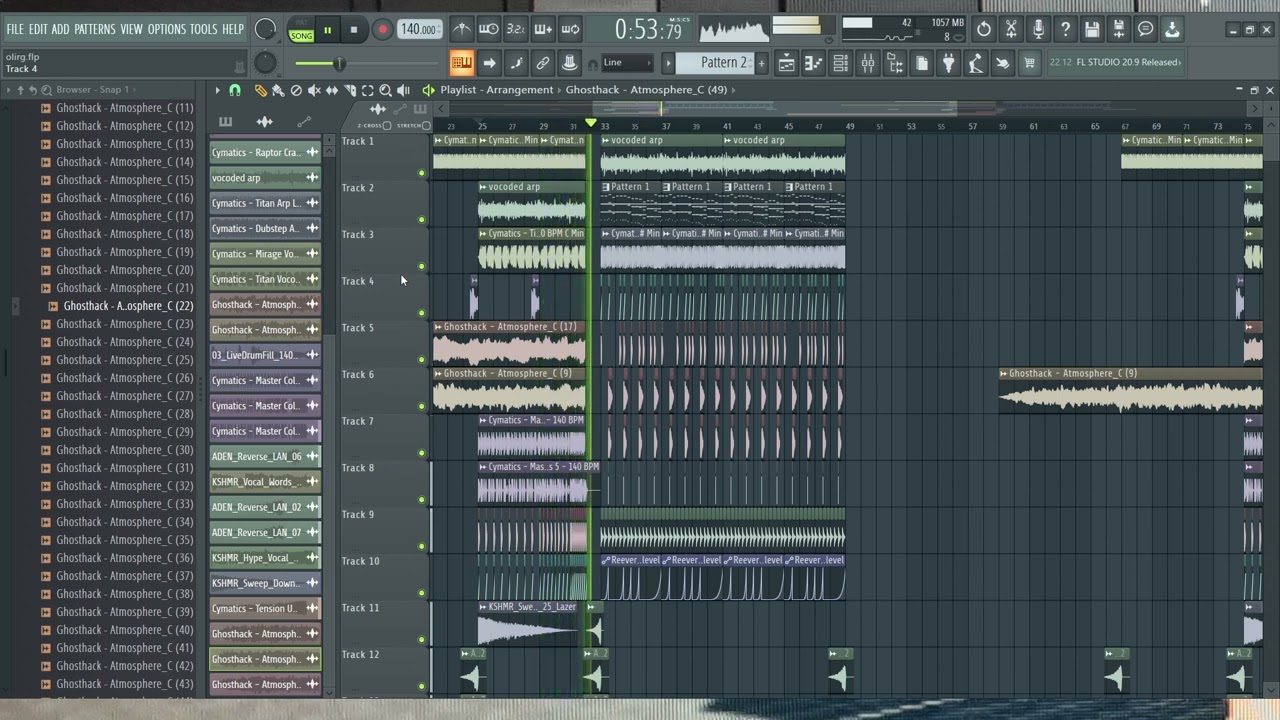The image size is (1280, 720).
Task: Add a new pattern with plus button
Action: pyautogui.click(x=761, y=63)
